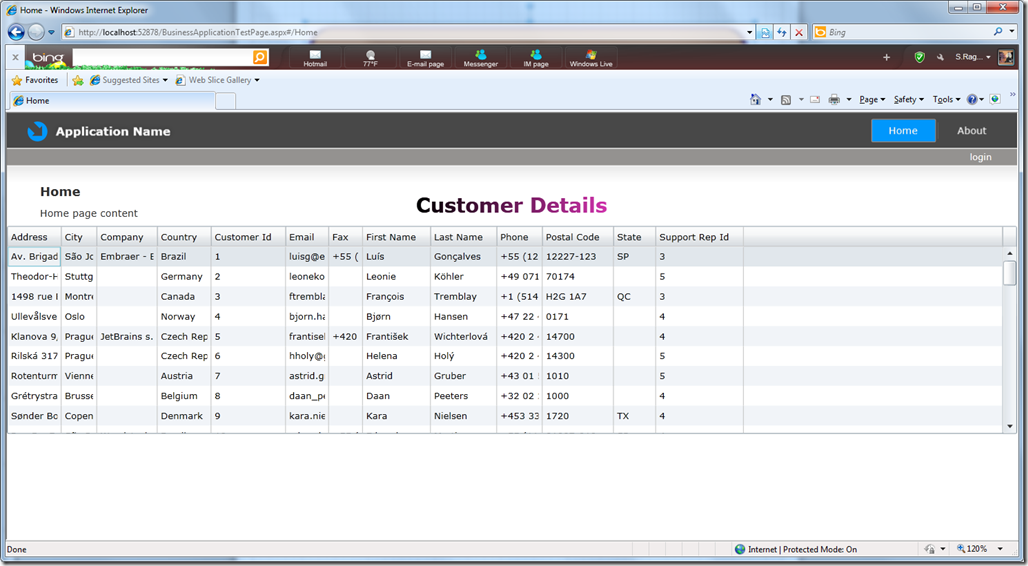Screen dimensions: 1028x566
Task: Expand the Print options arrow
Action: pyautogui.click(x=848, y=100)
